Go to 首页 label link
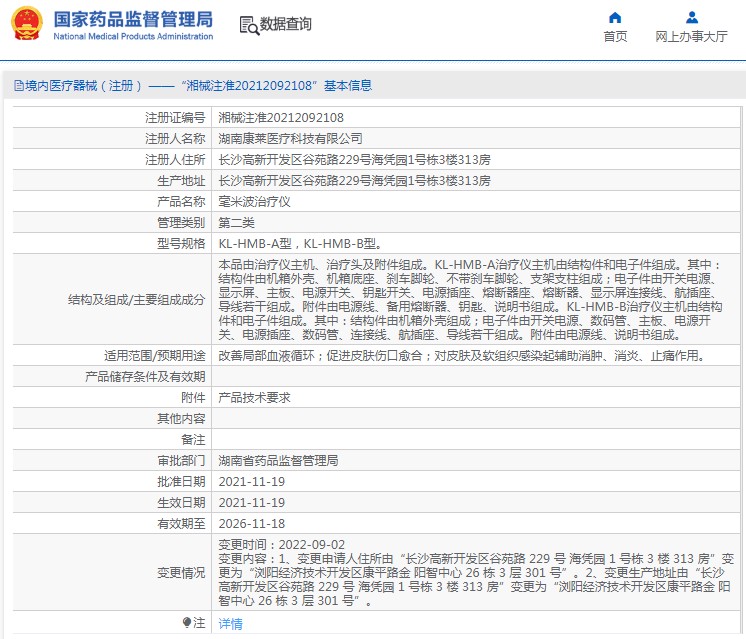The height and width of the screenshot is (639, 746). pyautogui.click(x=615, y=37)
